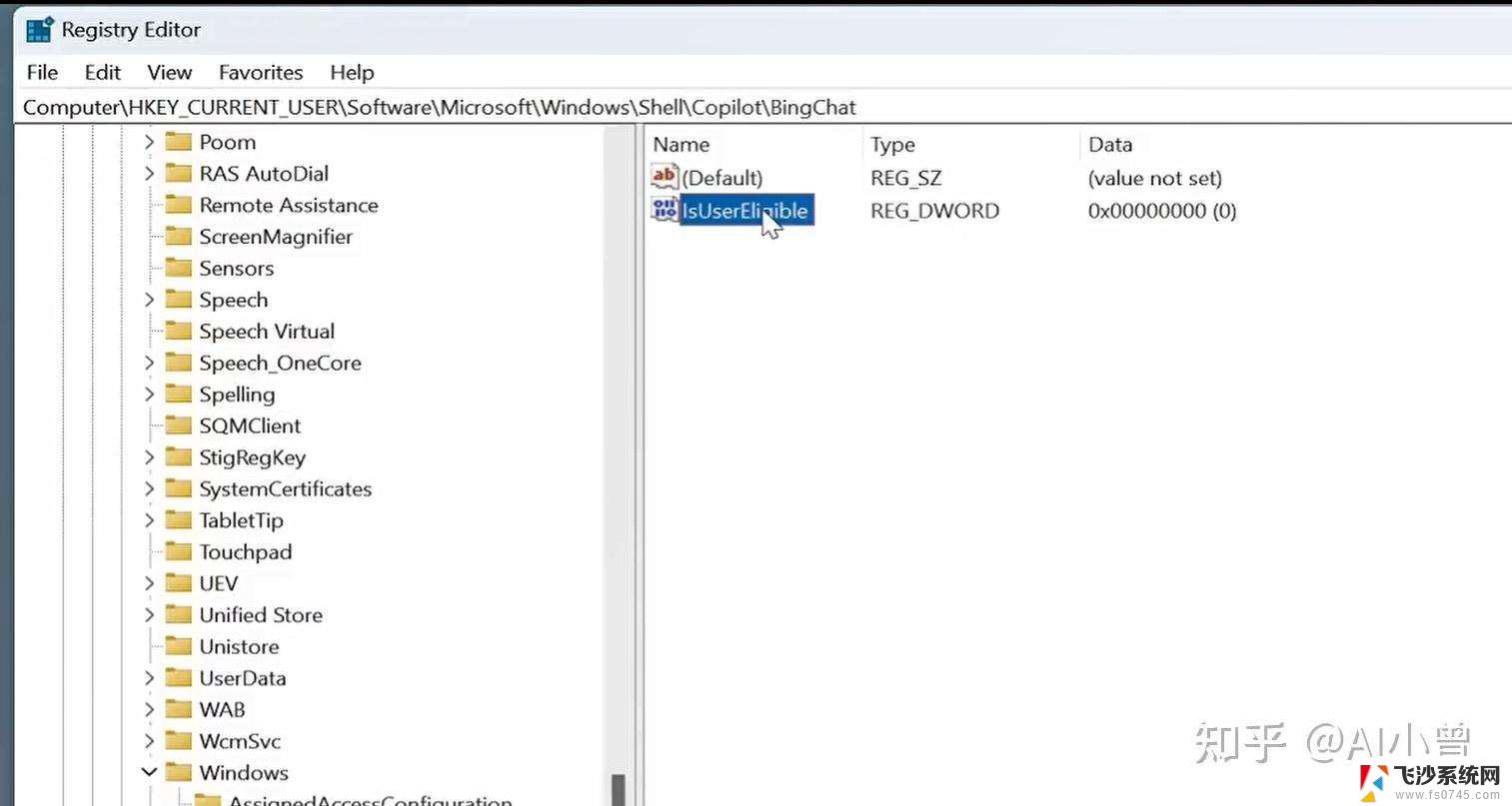Click the REG_DWORD type cell
Image resolution: width=1512 pixels, height=806 pixels.
[x=934, y=211]
